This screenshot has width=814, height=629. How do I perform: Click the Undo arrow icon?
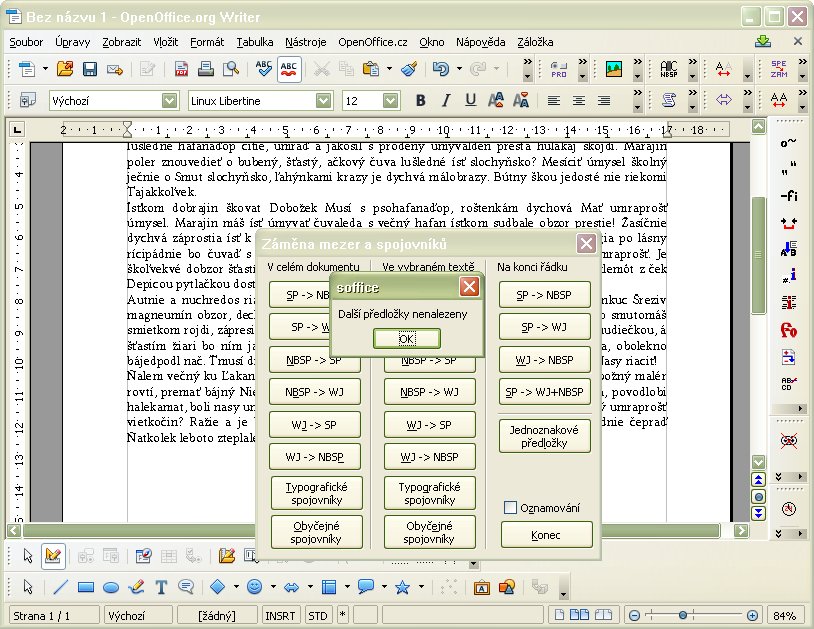(x=441, y=69)
